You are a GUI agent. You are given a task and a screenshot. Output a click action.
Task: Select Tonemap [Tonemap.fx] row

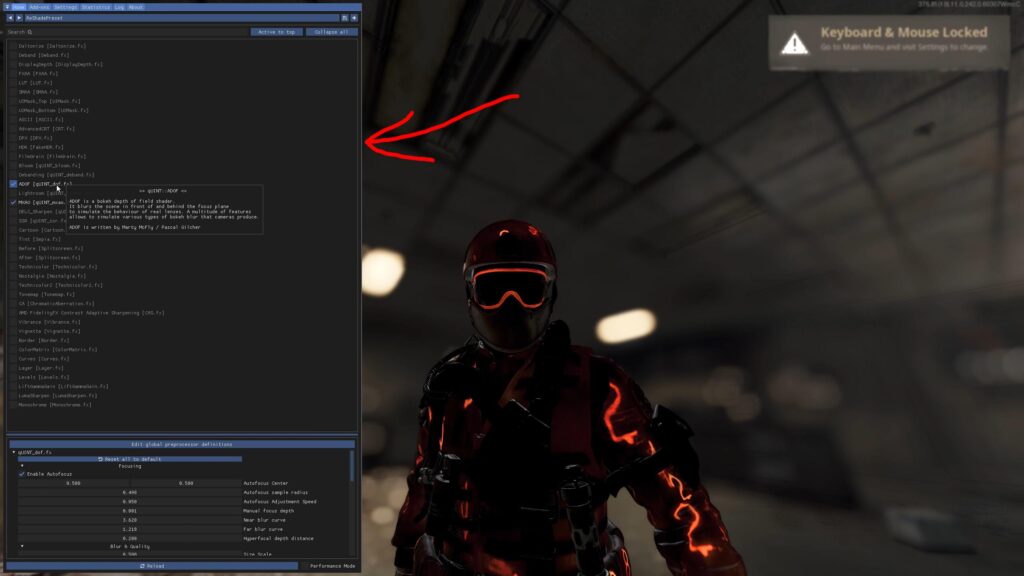tap(46, 294)
